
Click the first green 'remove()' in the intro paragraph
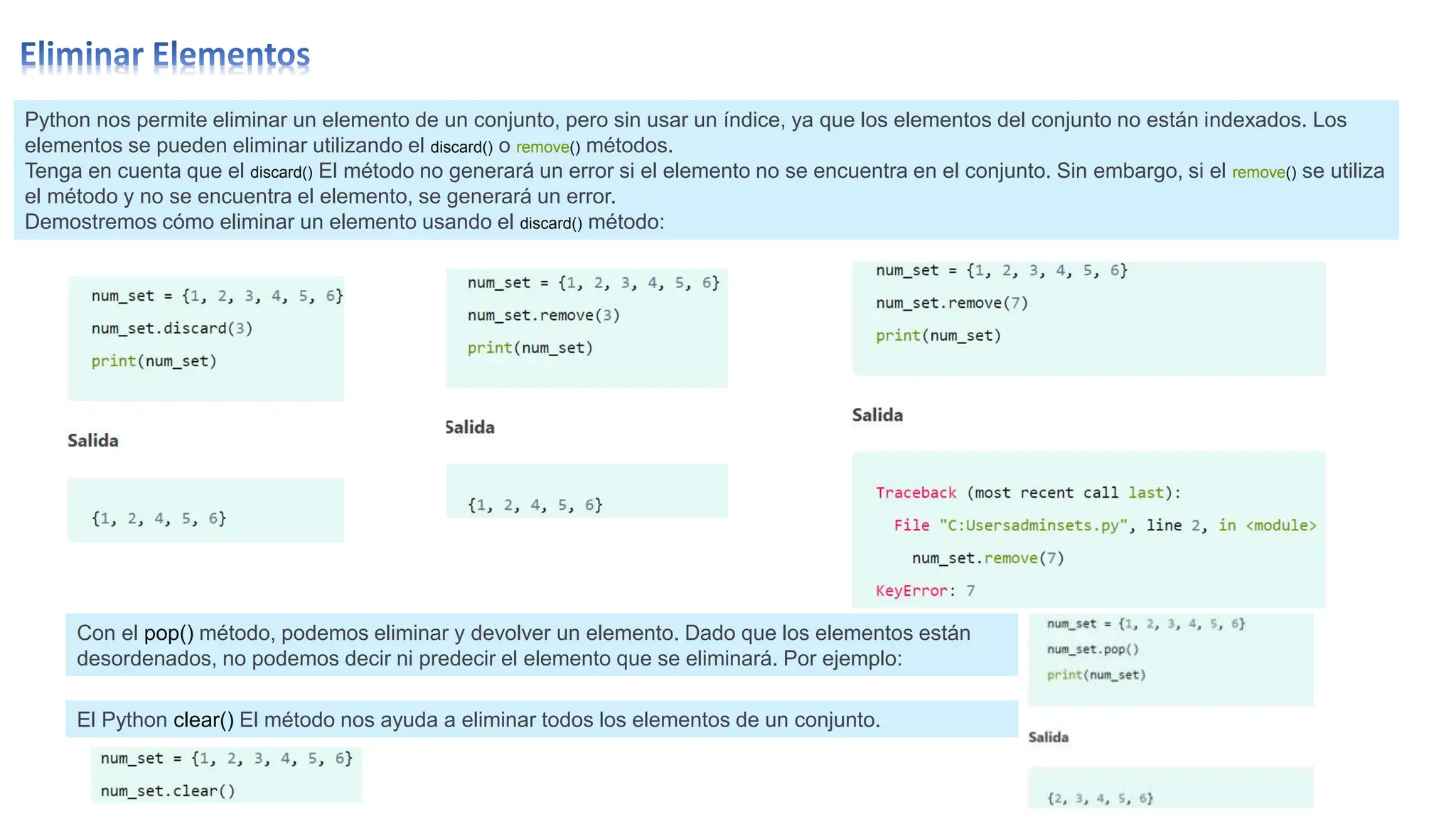point(548,147)
